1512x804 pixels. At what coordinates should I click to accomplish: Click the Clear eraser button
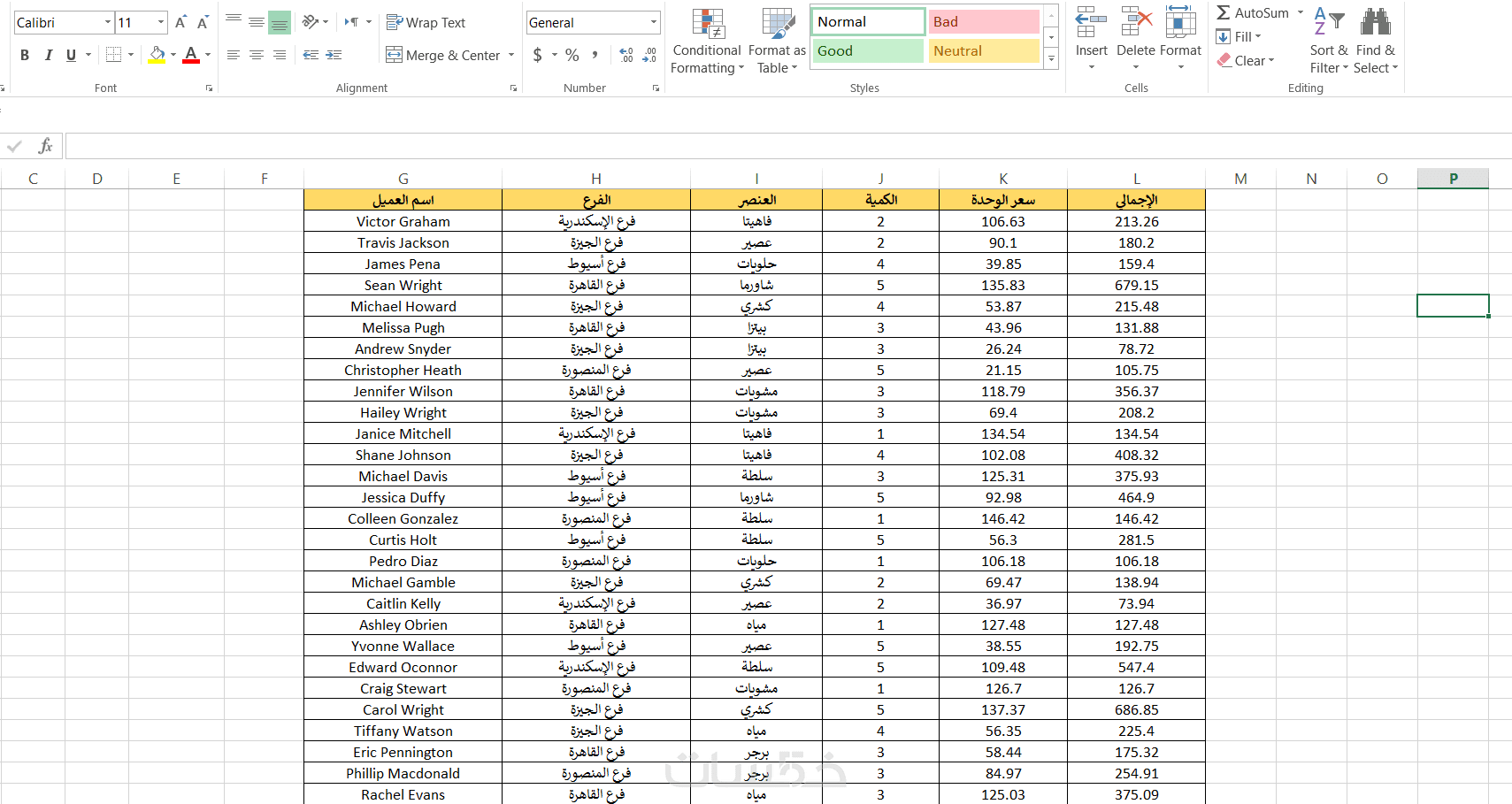(x=1245, y=61)
